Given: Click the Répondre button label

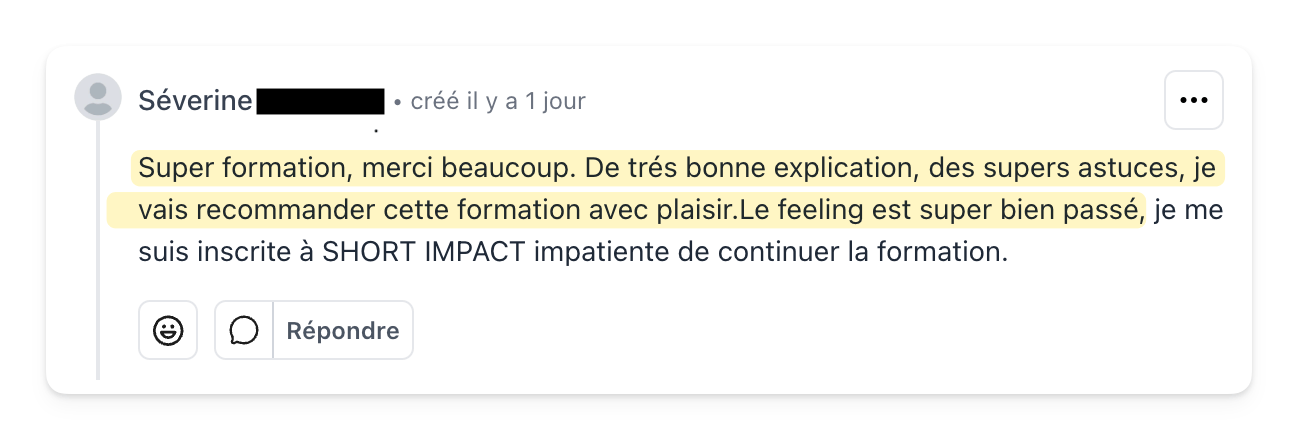Looking at the screenshot, I should [342, 331].
